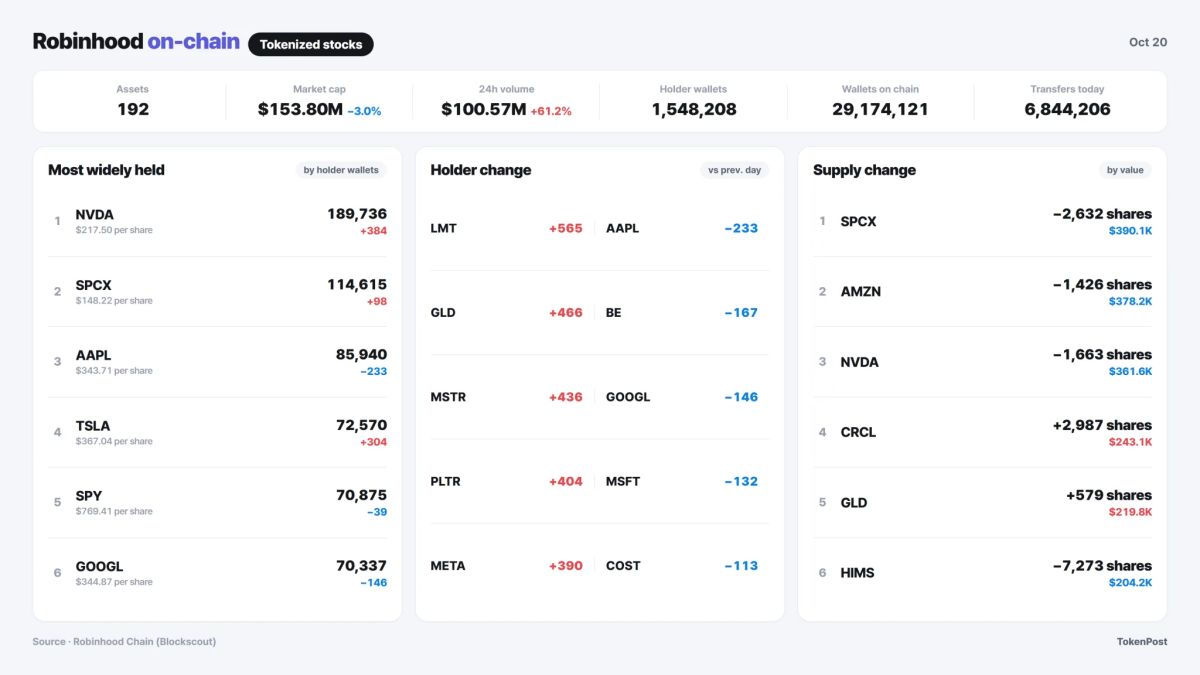Click the Oct 20 date label
The width and height of the screenshot is (1200, 675).
(x=1148, y=42)
